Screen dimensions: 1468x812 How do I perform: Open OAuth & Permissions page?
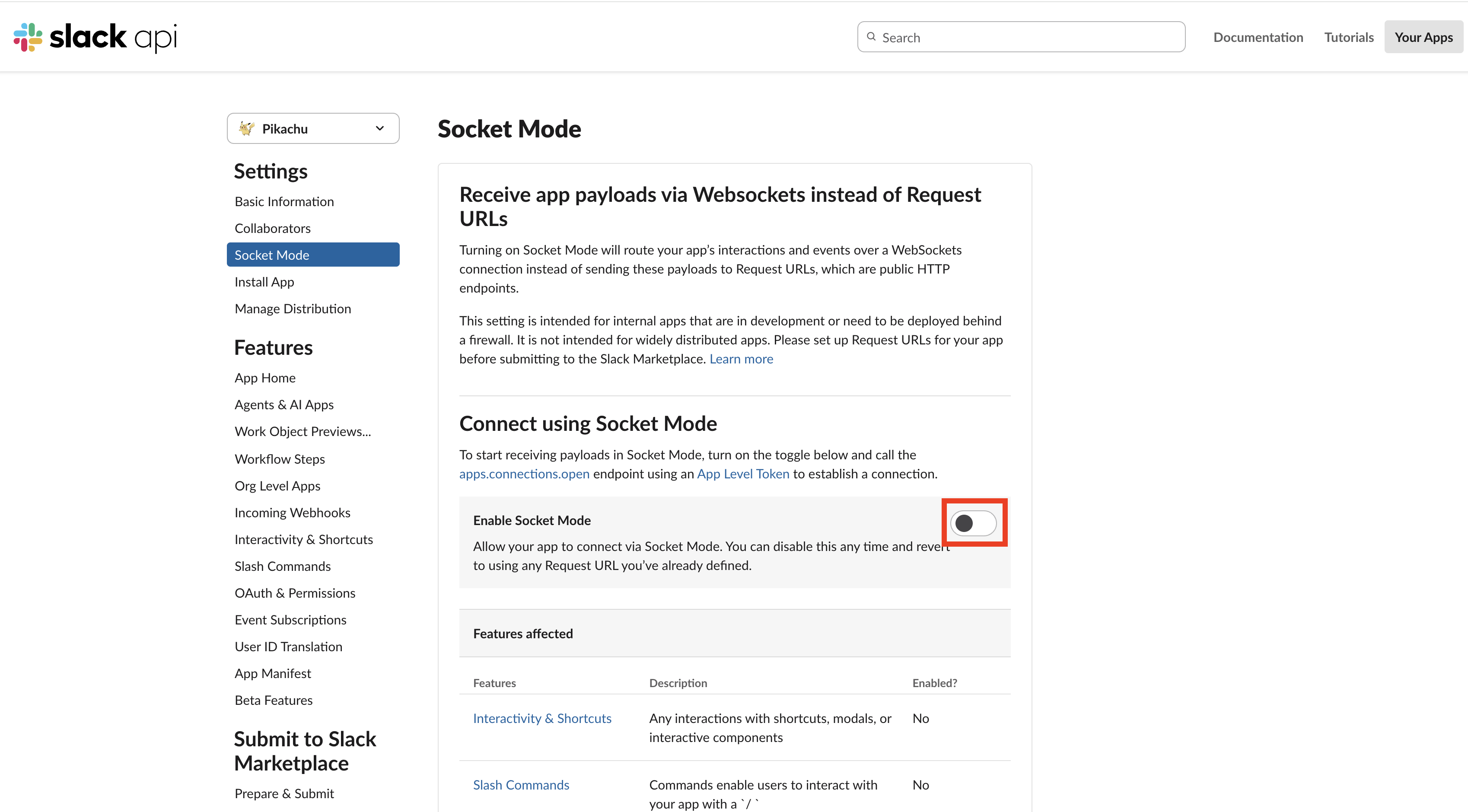295,592
